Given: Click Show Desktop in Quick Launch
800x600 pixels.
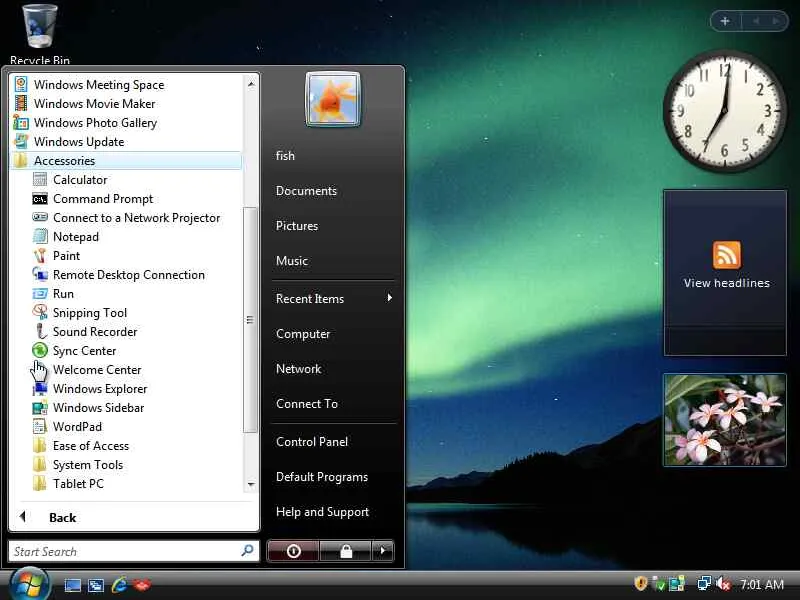Looking at the screenshot, I should [72, 585].
